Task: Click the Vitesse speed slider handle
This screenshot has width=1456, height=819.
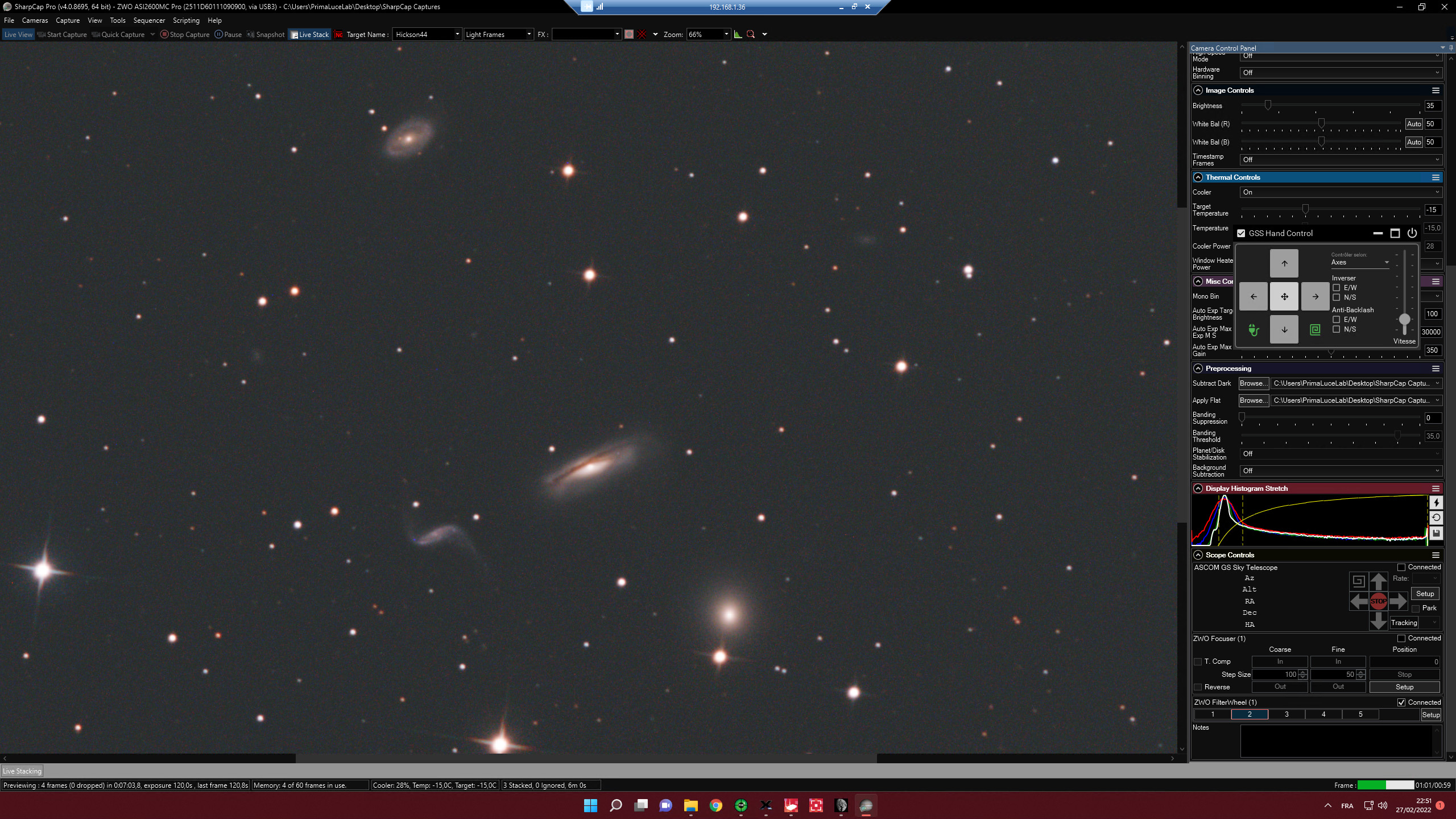Action: click(x=1404, y=319)
